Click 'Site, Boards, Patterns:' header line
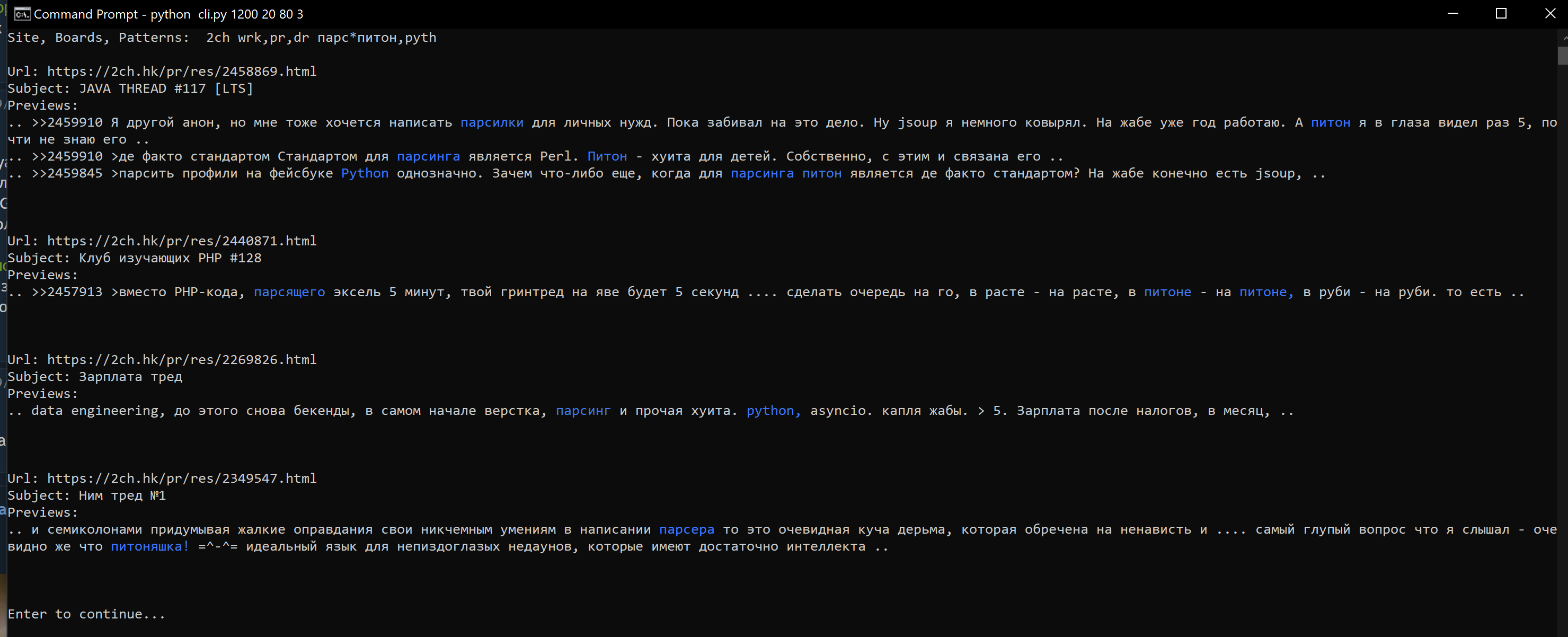 coord(99,38)
